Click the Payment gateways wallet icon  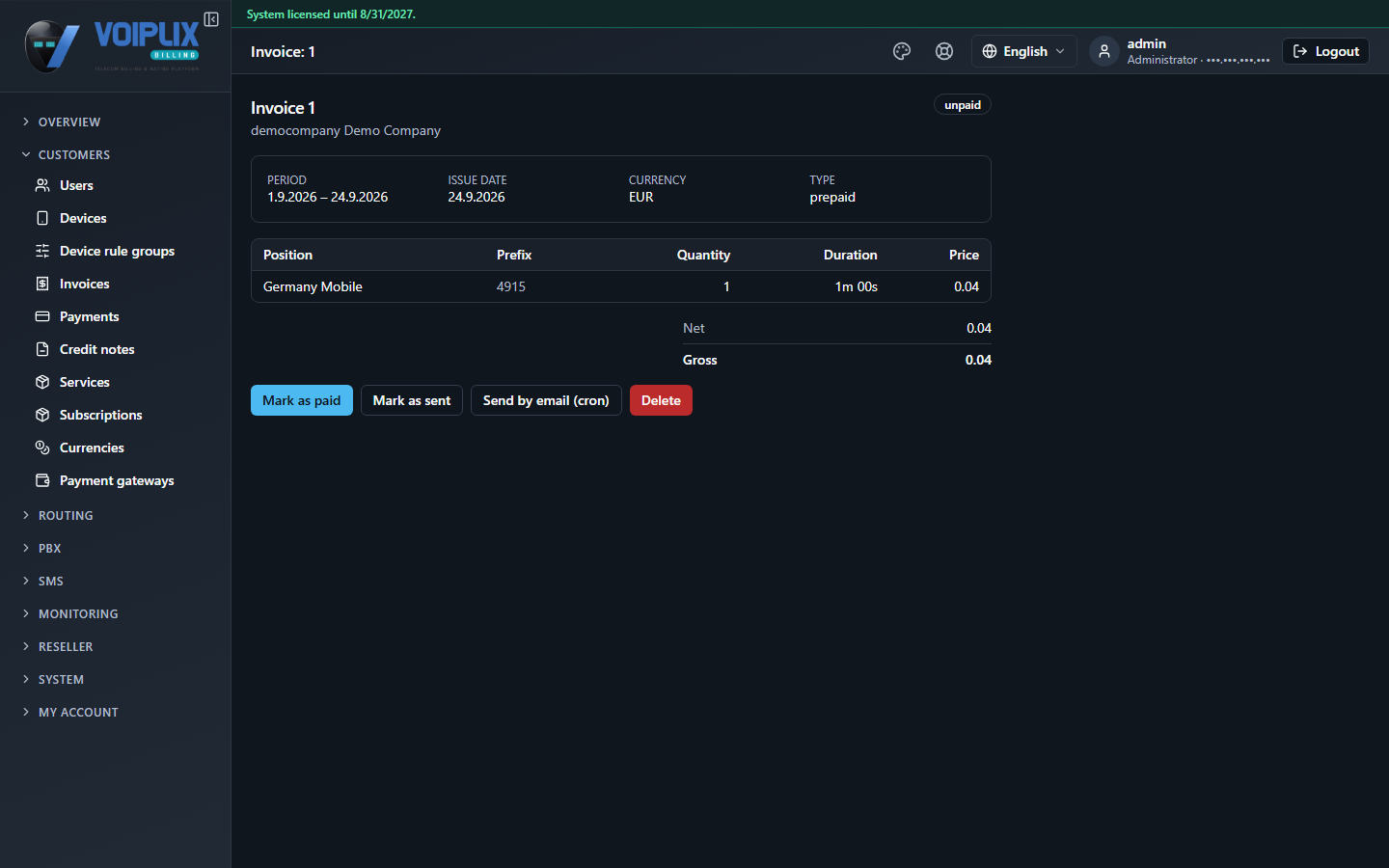[42, 480]
